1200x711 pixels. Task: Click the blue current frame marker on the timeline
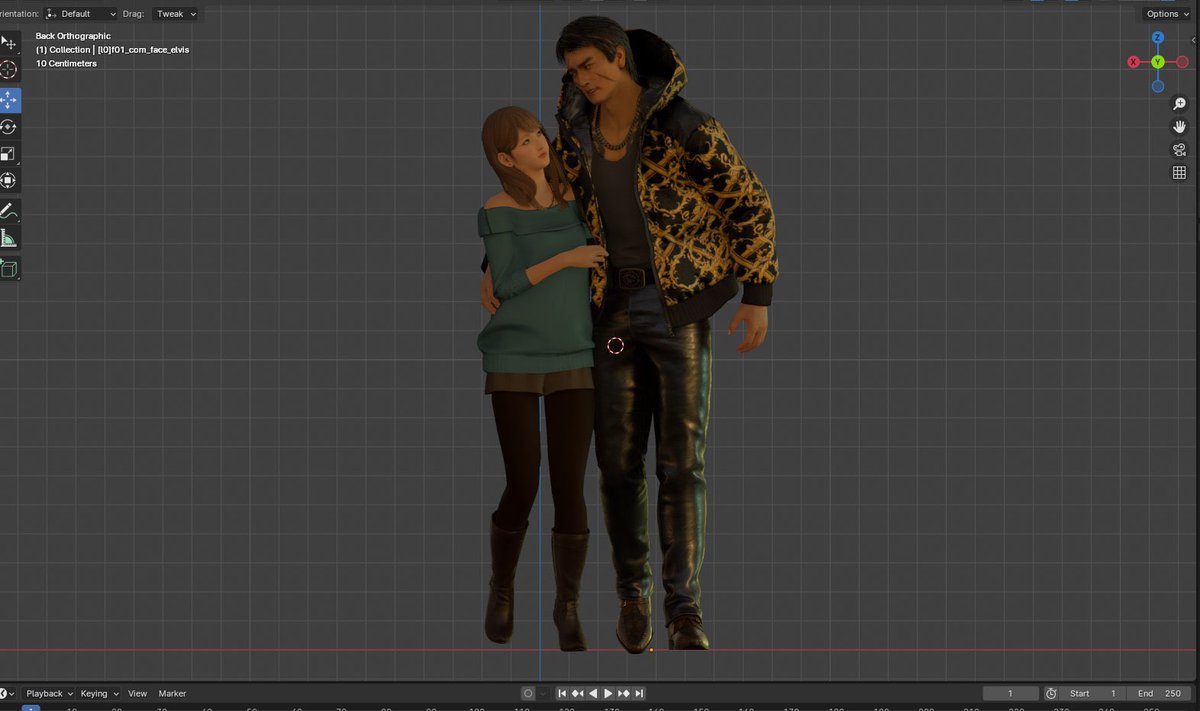[x=31, y=708]
